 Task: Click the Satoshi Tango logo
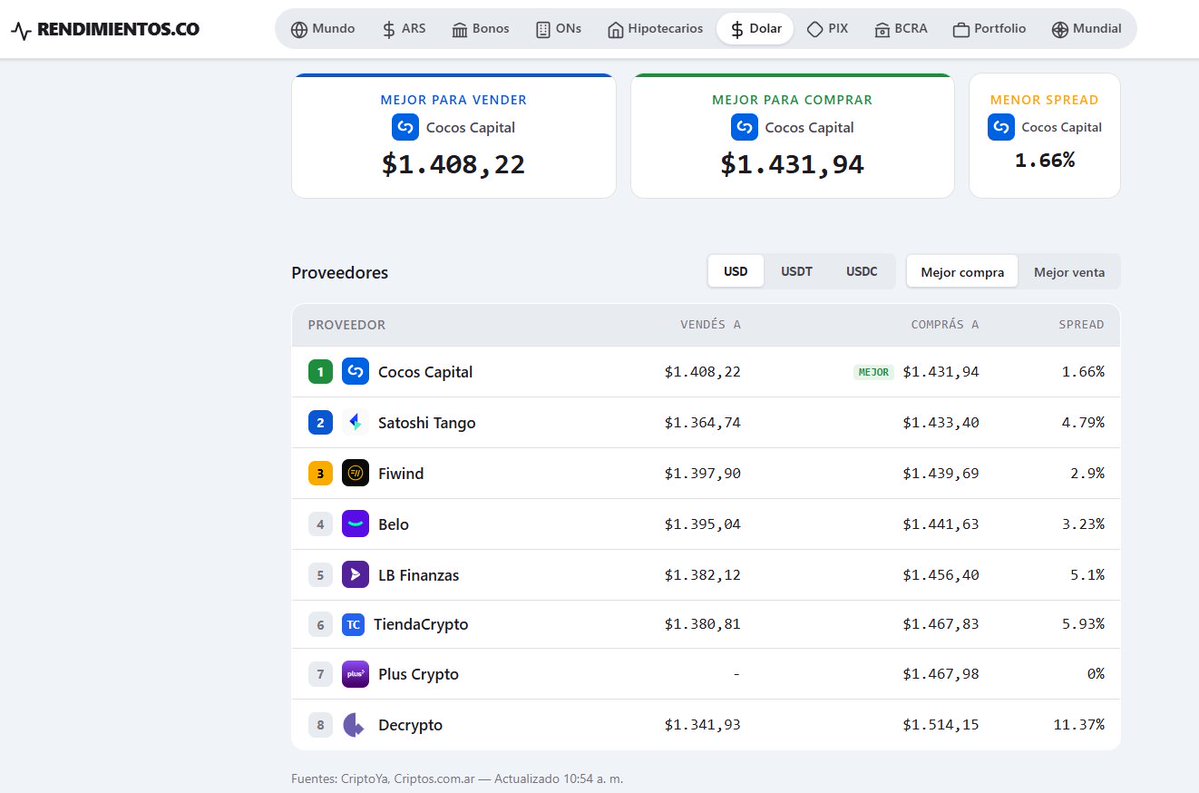(355, 422)
